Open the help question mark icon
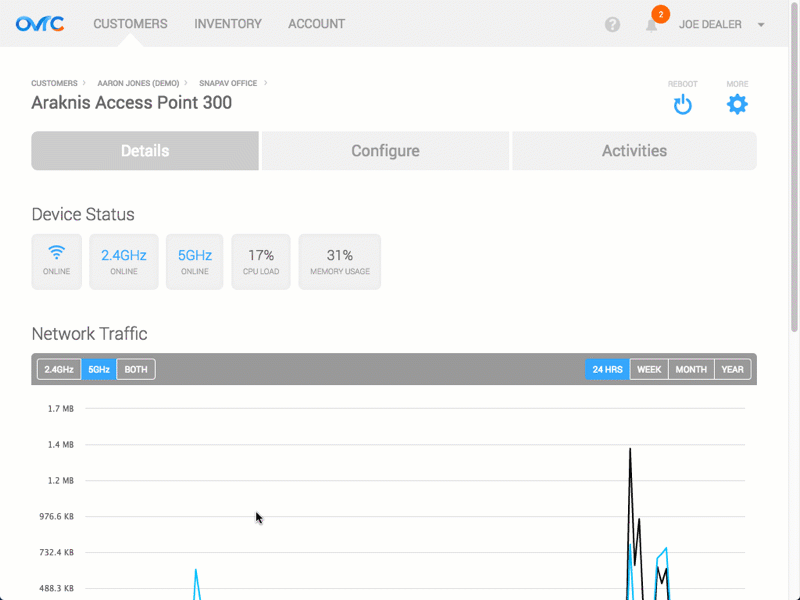The height and width of the screenshot is (600, 800). click(x=612, y=24)
